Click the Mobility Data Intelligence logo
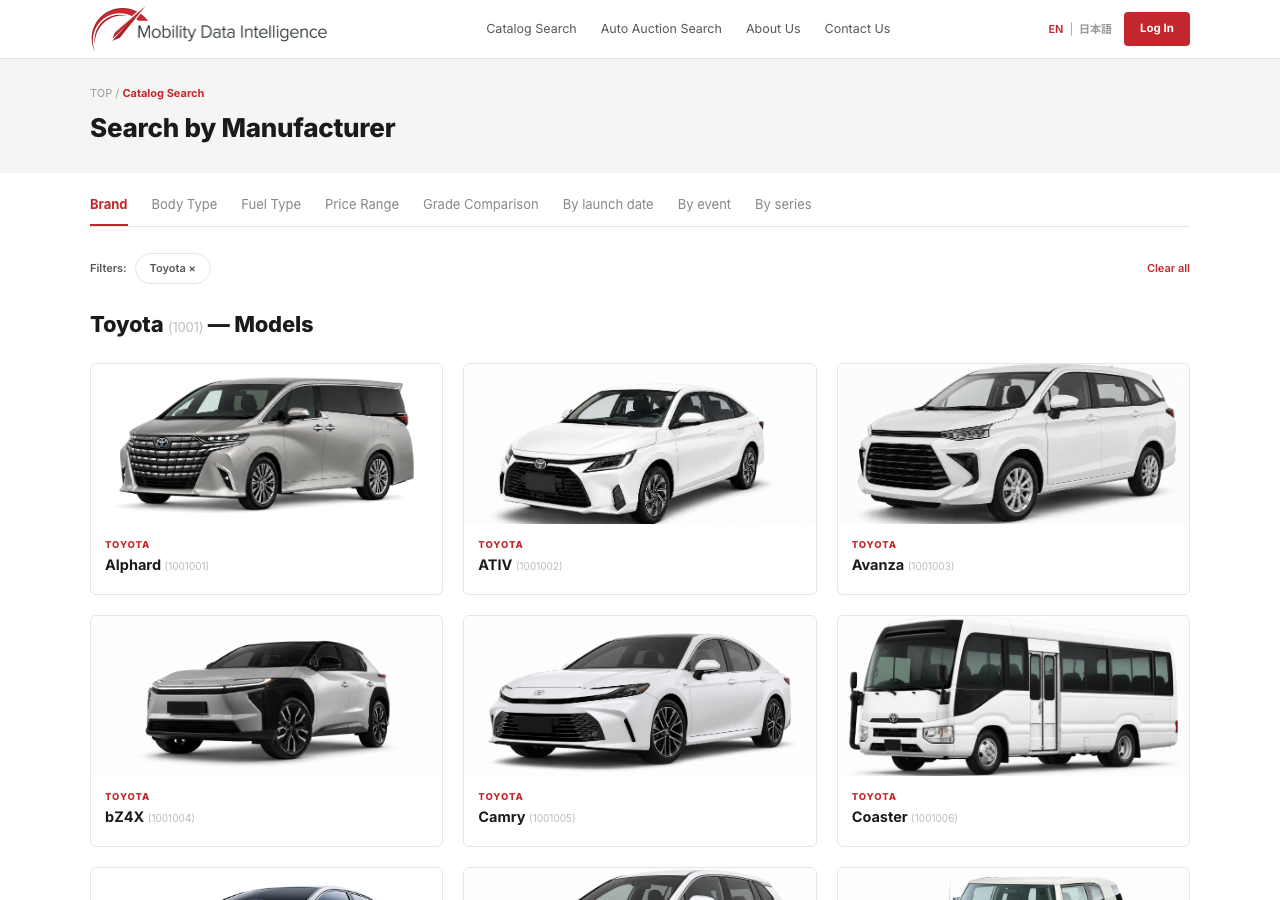The image size is (1280, 900). [209, 29]
